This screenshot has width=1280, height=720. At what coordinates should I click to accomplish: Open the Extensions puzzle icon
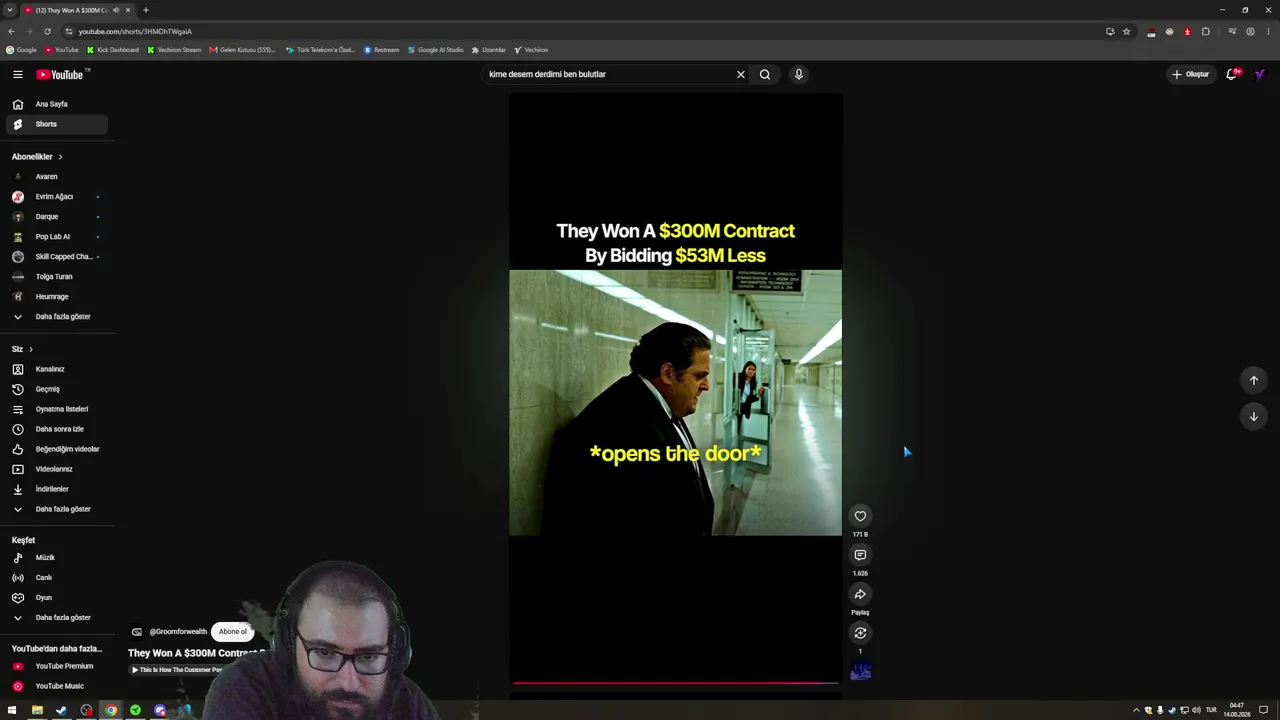click(x=1205, y=31)
